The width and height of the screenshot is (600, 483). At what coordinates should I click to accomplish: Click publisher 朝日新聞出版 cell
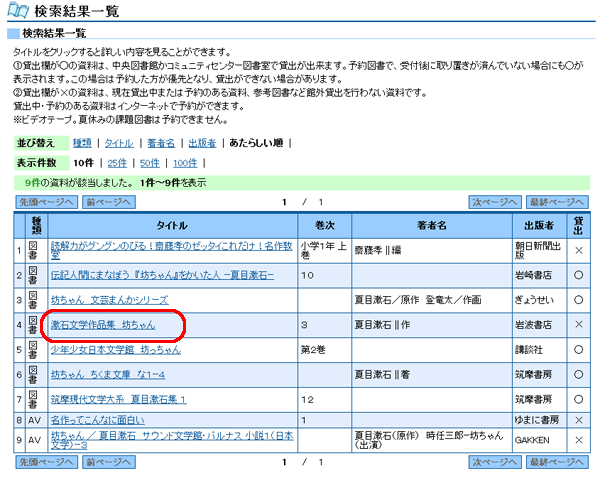(540, 250)
